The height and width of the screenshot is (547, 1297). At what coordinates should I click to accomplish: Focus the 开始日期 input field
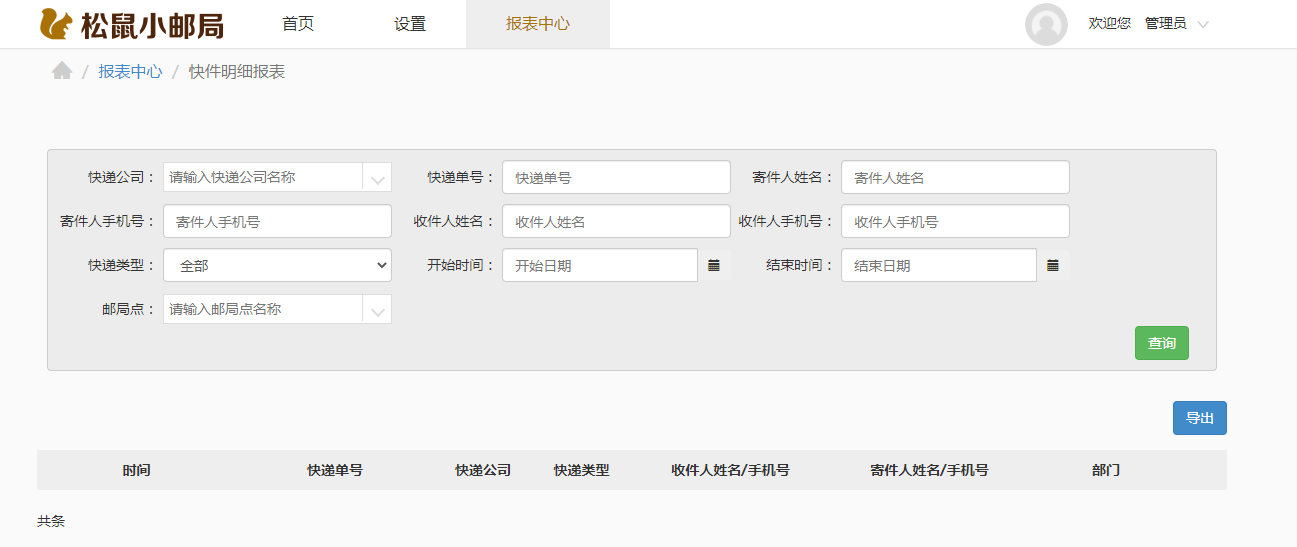pos(600,265)
